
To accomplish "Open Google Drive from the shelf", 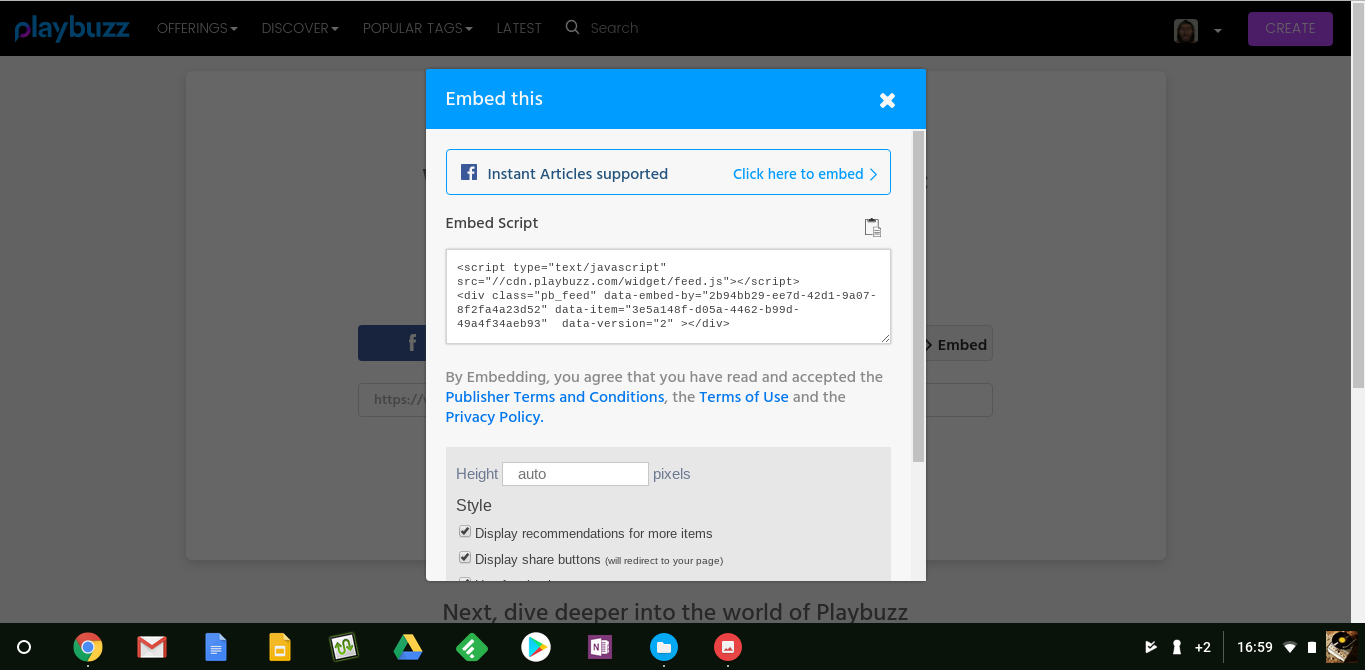I will [x=407, y=647].
